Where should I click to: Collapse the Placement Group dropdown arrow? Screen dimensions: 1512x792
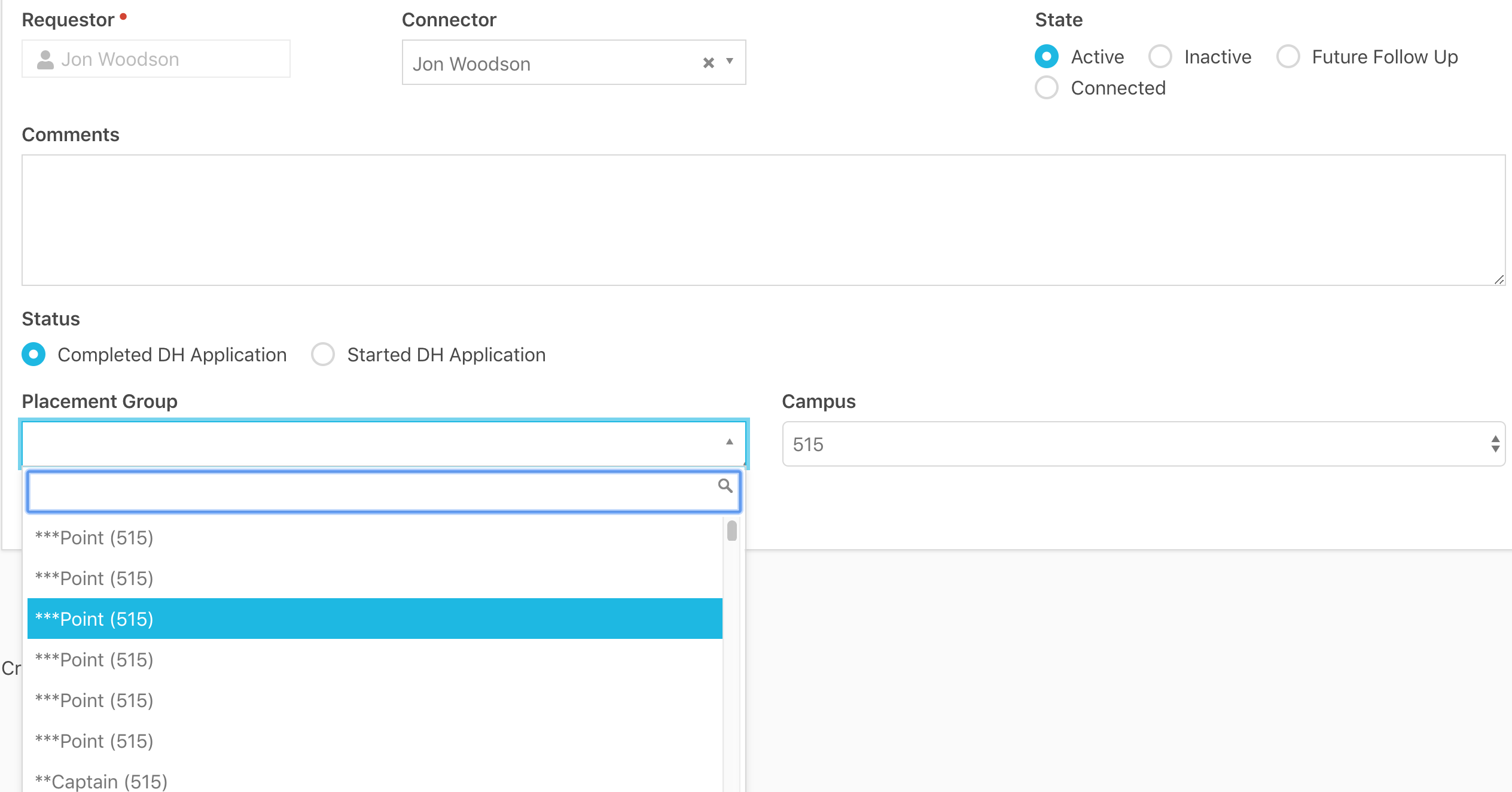pos(729,442)
